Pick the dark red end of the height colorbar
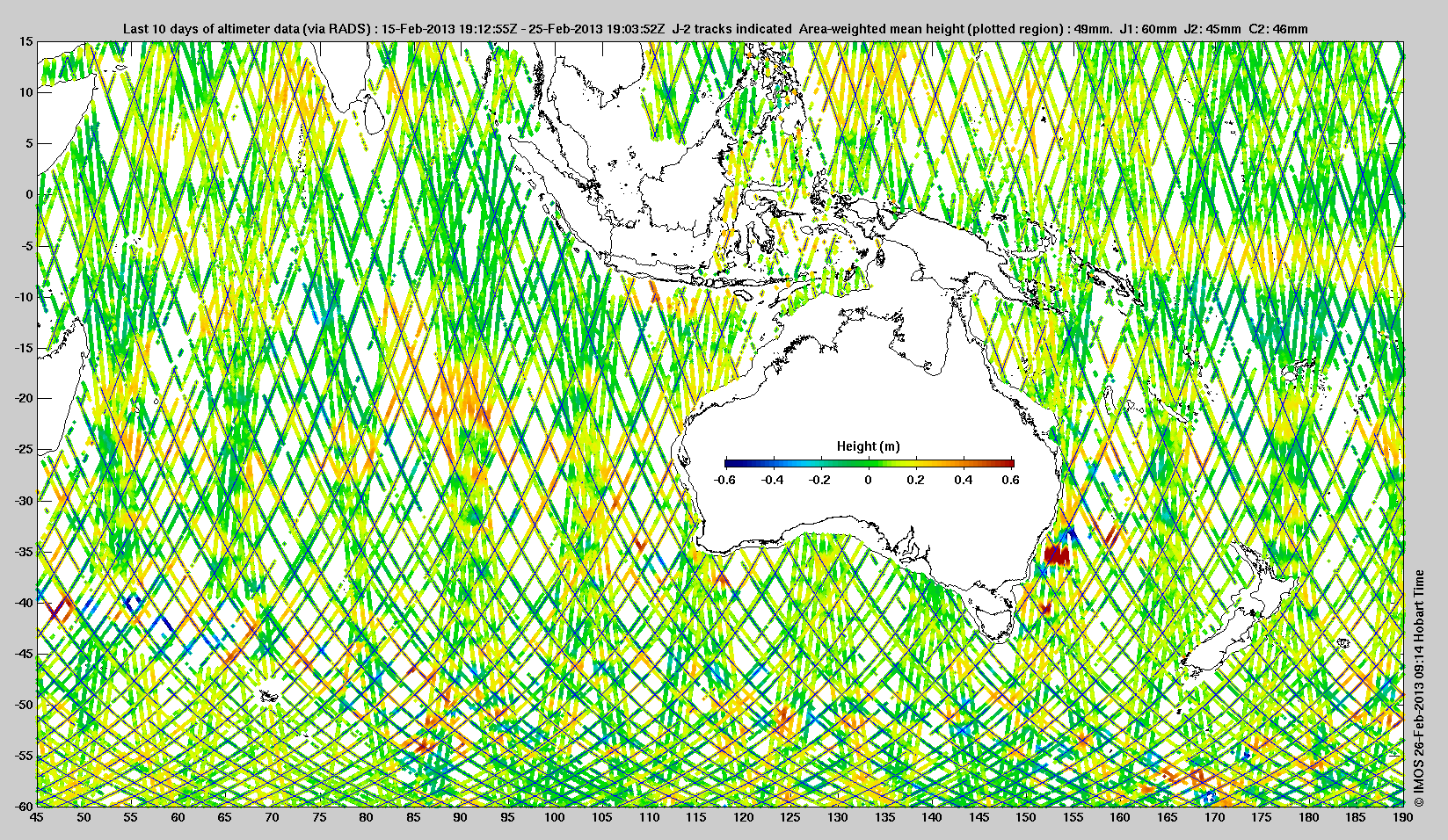Image resolution: width=1448 pixels, height=840 pixels. pyautogui.click(x=1009, y=463)
